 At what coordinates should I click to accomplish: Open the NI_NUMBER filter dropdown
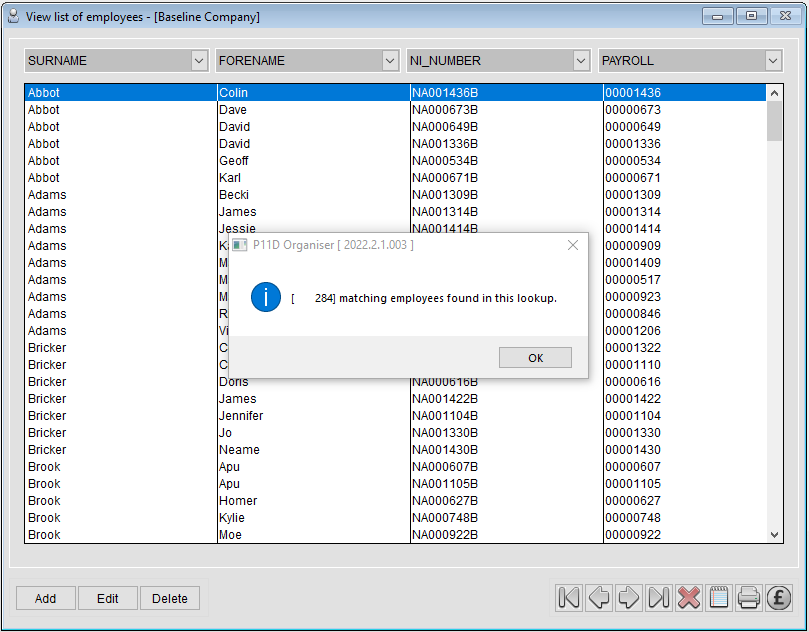click(581, 60)
